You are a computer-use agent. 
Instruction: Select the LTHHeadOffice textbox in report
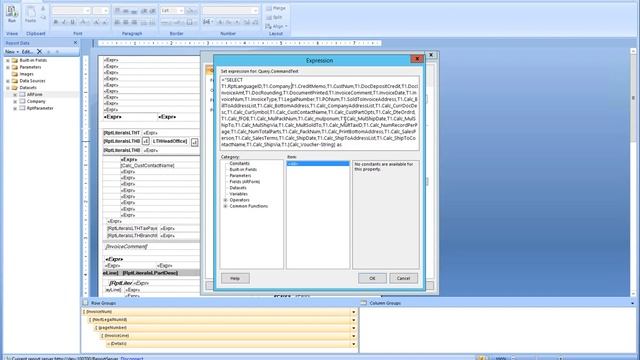point(170,141)
